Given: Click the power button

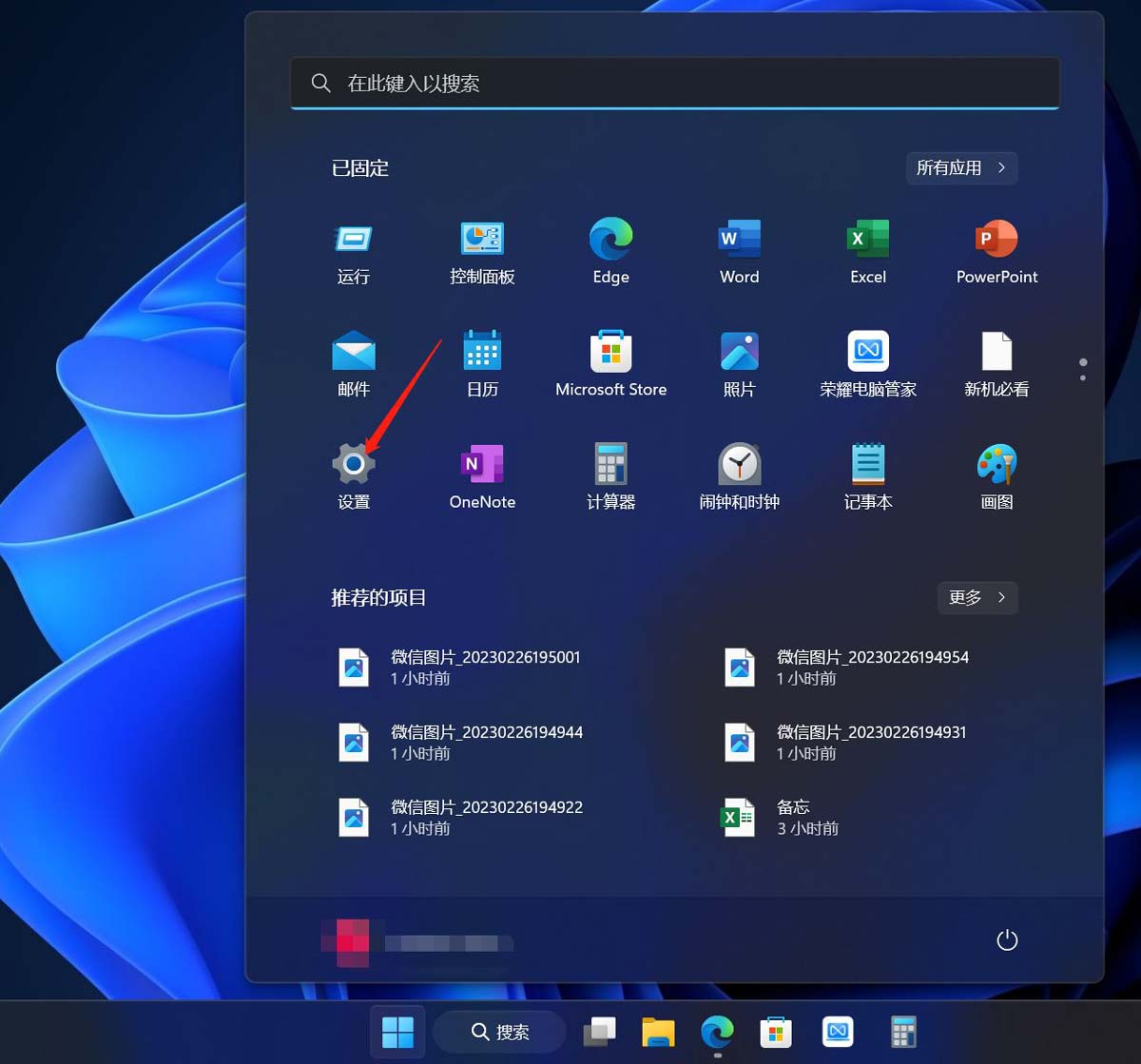Looking at the screenshot, I should tap(1007, 939).
